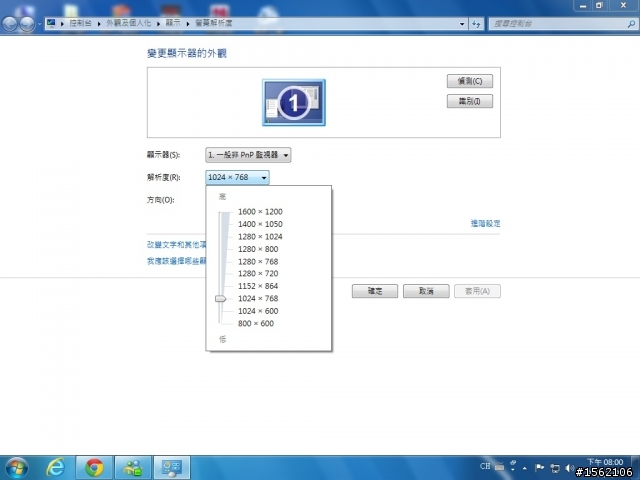The height and width of the screenshot is (480, 640).
Task: Select 1280 × 768 resolution
Action: (x=258, y=262)
